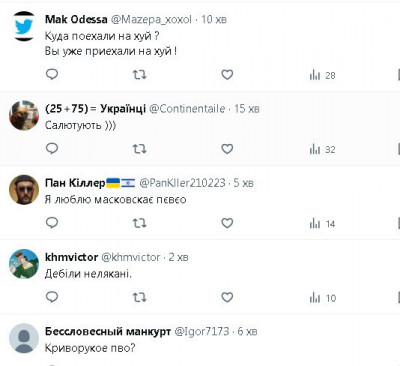View analytics showing 28 views

(x=322, y=75)
